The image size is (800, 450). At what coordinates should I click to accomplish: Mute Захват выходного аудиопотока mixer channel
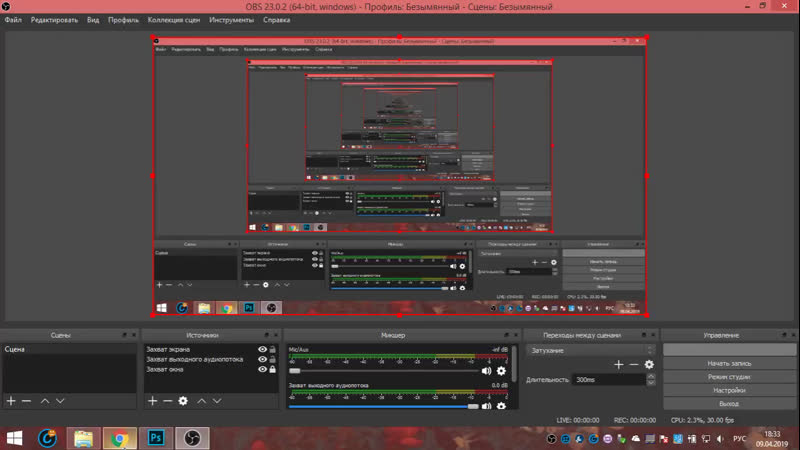(486, 406)
